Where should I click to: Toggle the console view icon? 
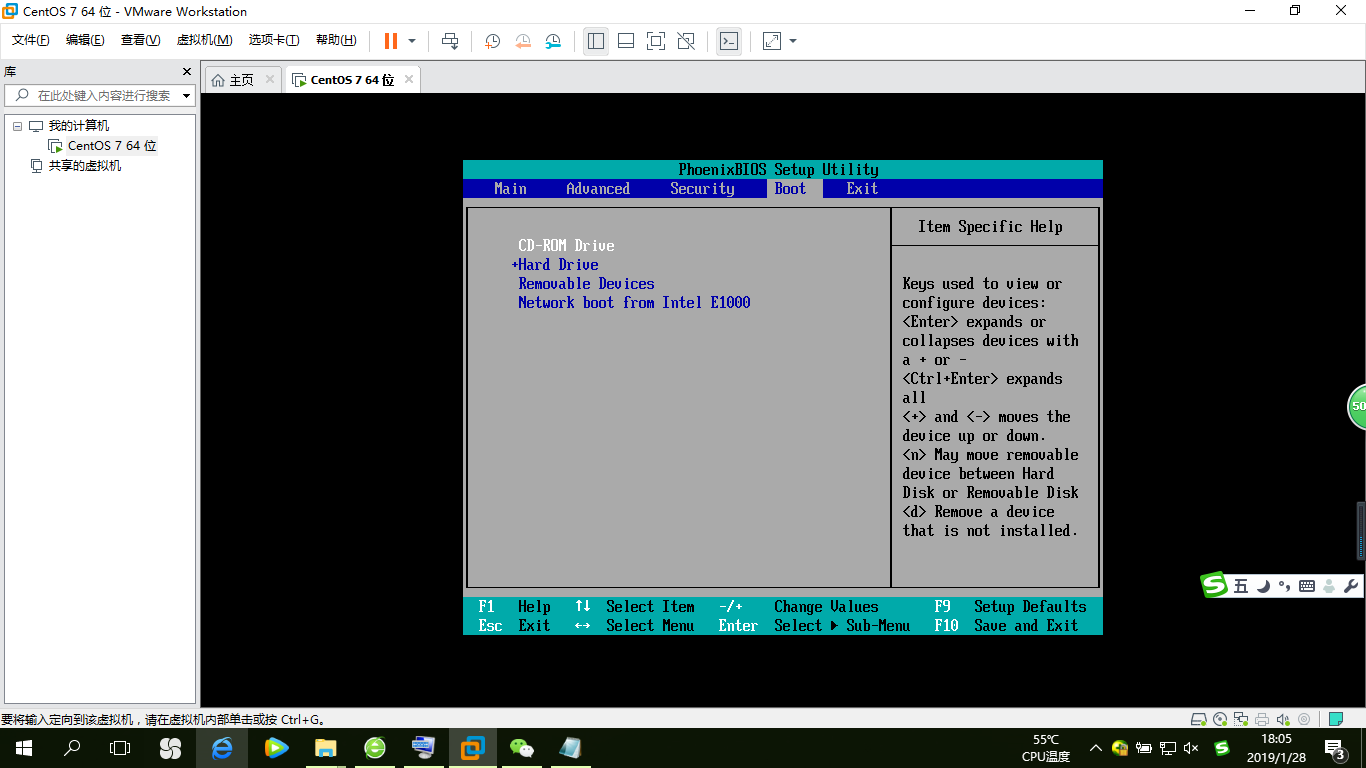[729, 41]
